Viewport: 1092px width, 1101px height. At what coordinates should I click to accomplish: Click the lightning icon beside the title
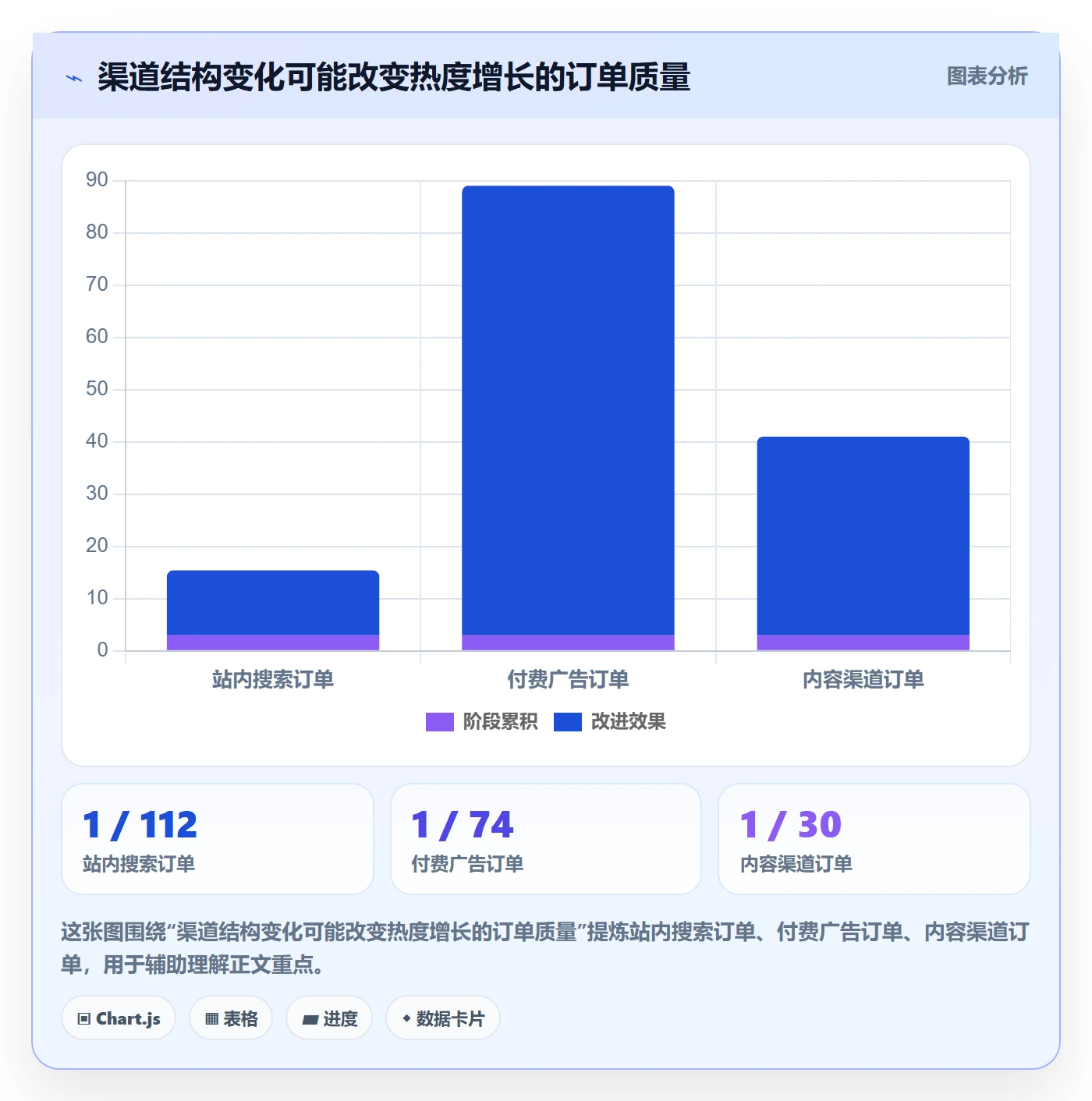(x=74, y=78)
